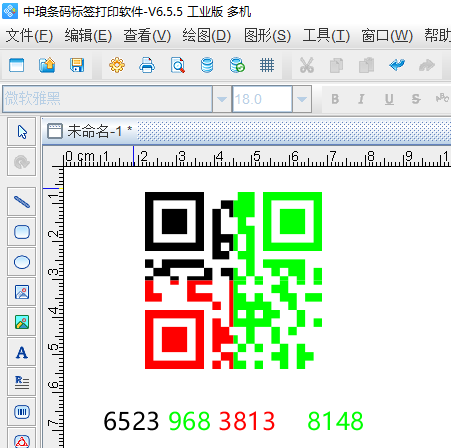
Task: Open print preview magnifier icon
Action: (177, 65)
